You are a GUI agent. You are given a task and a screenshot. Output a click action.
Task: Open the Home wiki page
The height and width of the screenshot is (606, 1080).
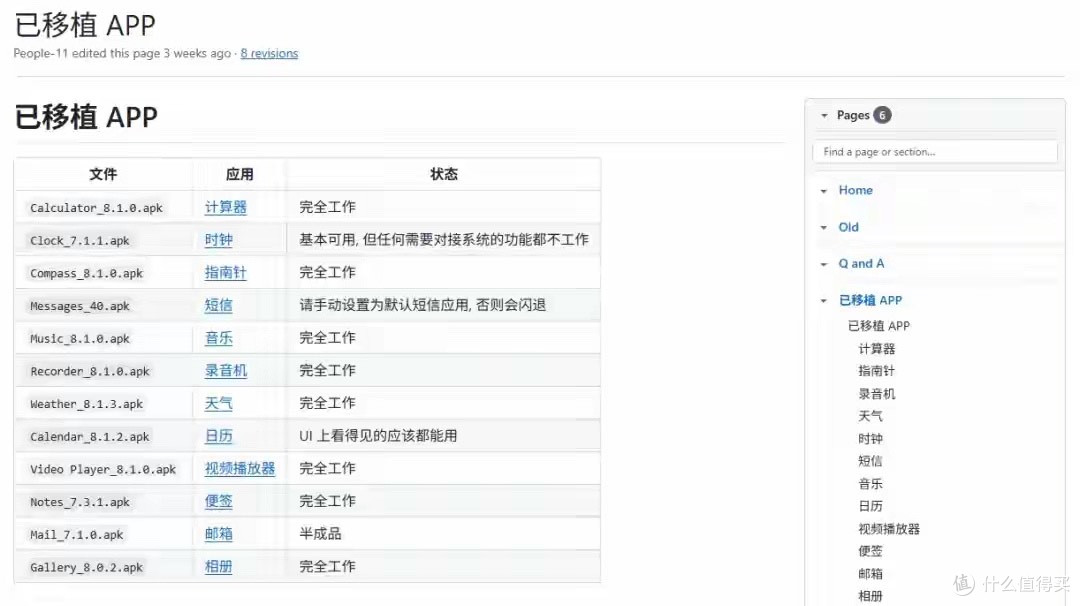[855, 190]
